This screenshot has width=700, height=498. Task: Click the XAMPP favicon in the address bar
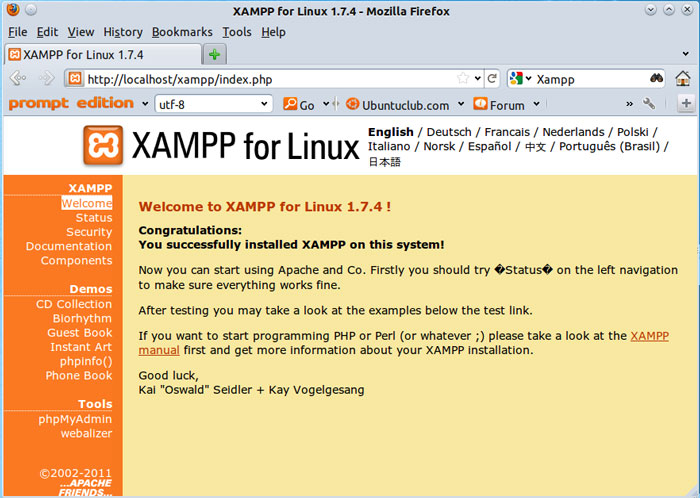[75, 79]
